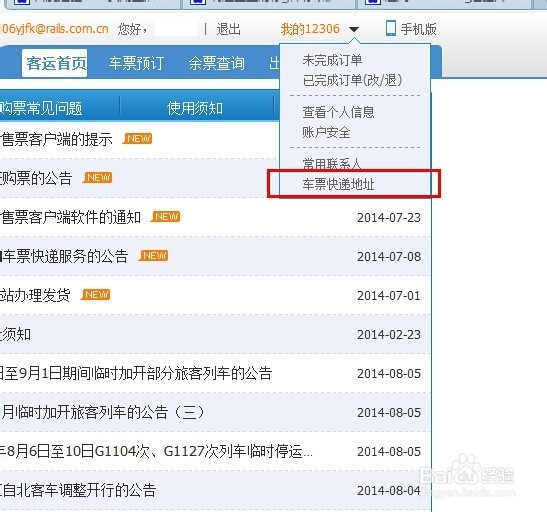The image size is (547, 512).
Task: Open the 手机版 mobile version link
Action: 418,29
